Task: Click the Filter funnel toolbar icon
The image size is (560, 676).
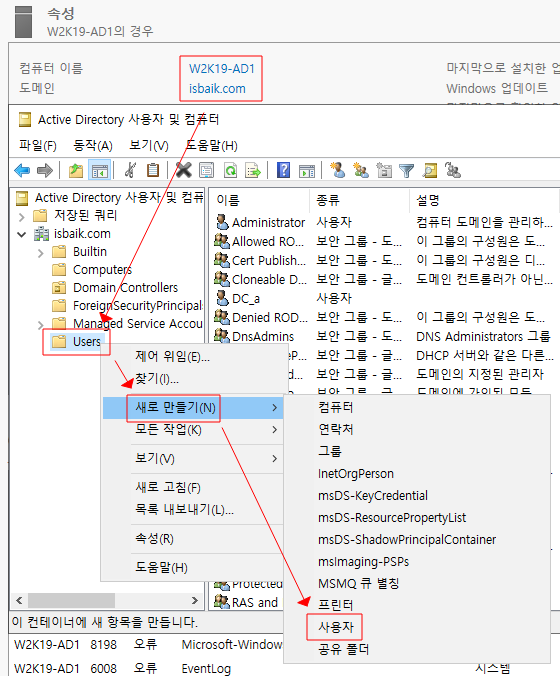Action: pyautogui.click(x=406, y=171)
